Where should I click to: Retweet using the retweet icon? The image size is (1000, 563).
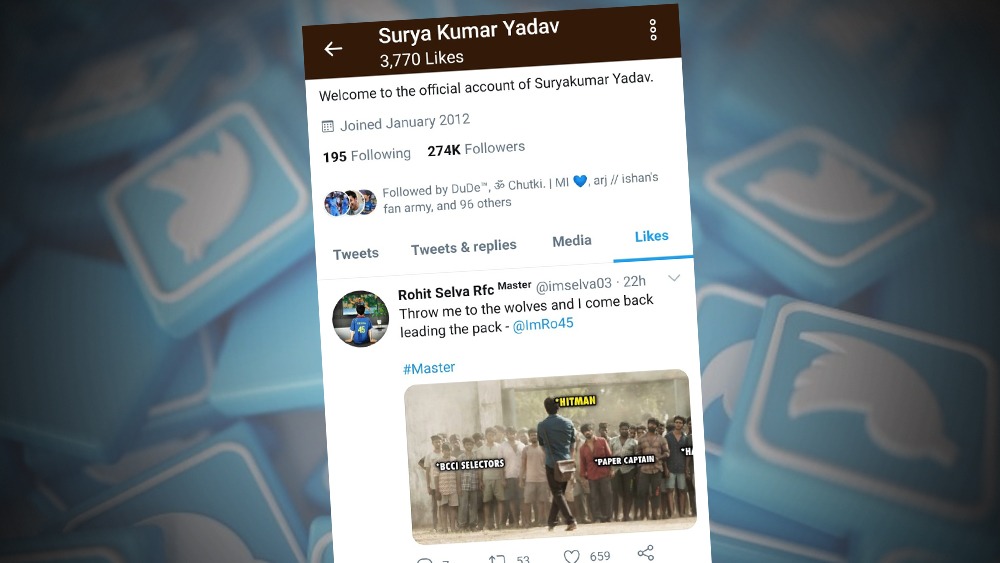(x=496, y=559)
